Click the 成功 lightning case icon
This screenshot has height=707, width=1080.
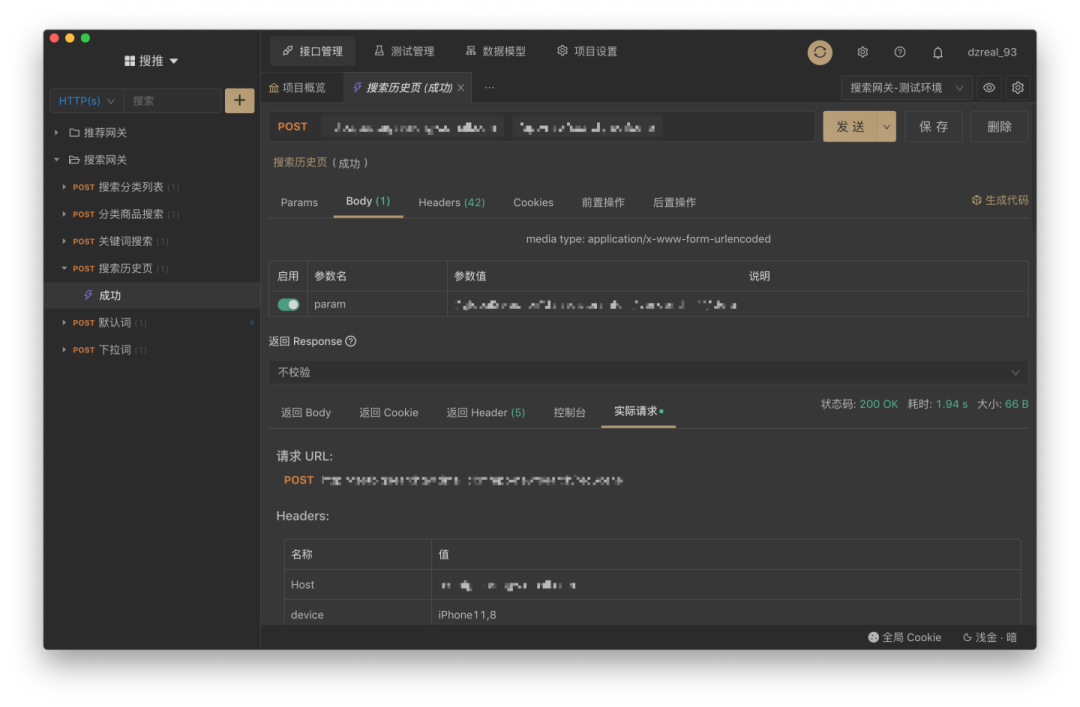[88, 296]
